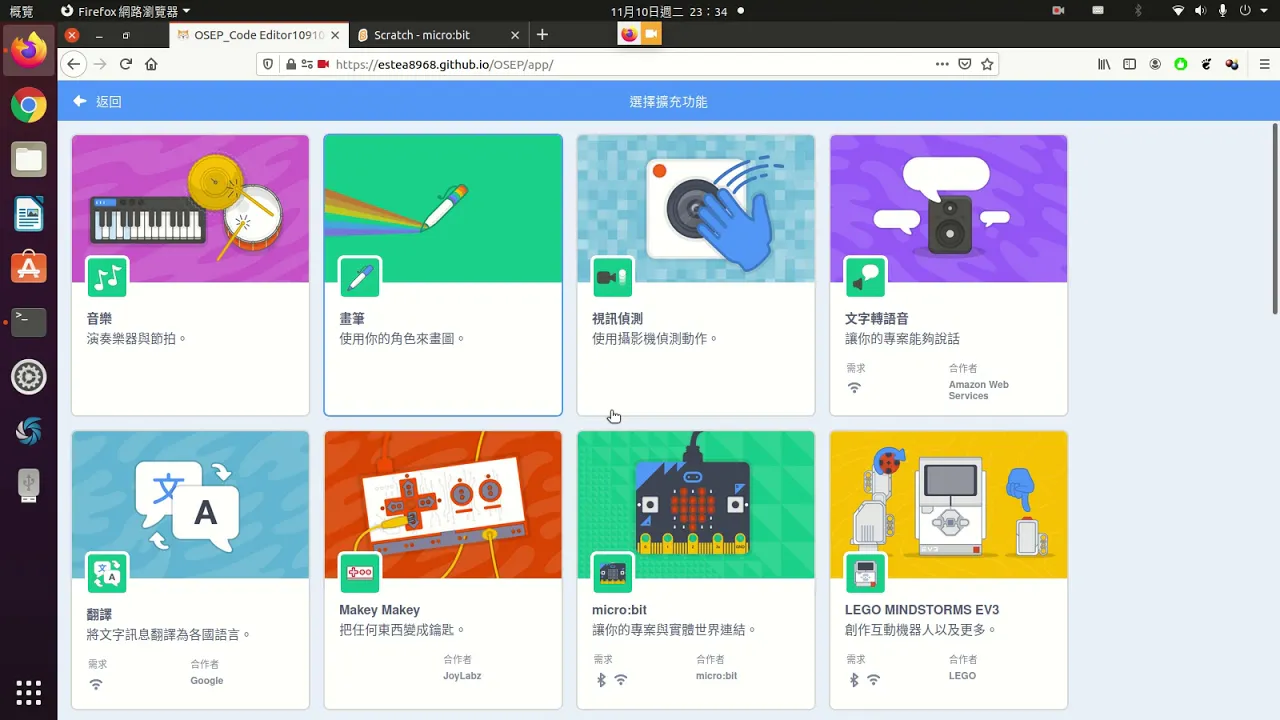Select the LEGO MINDSTORMS EV3 extension image

tap(949, 505)
